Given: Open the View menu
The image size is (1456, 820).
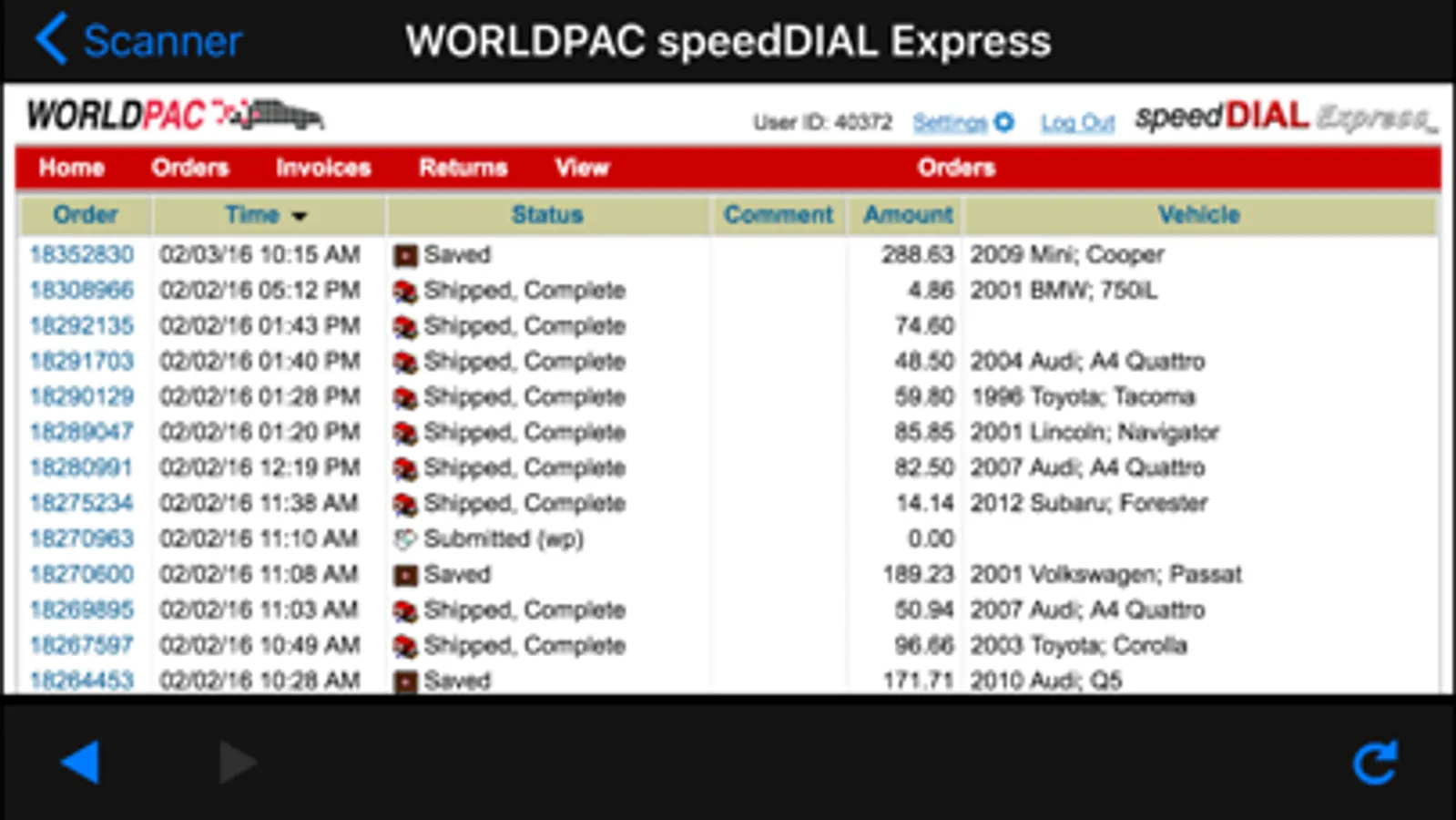Looking at the screenshot, I should tap(582, 168).
